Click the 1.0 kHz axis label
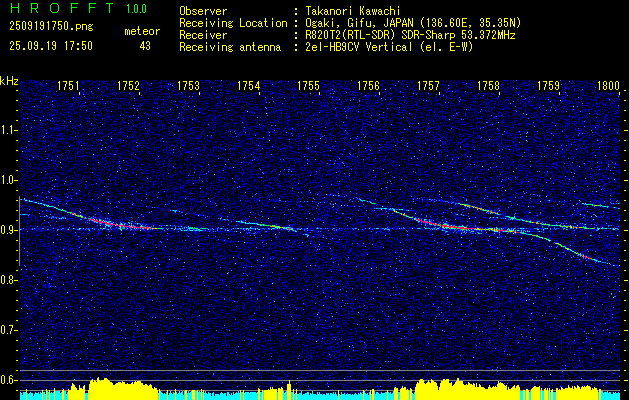Screen dimensions: 629x400 [x=10, y=180]
